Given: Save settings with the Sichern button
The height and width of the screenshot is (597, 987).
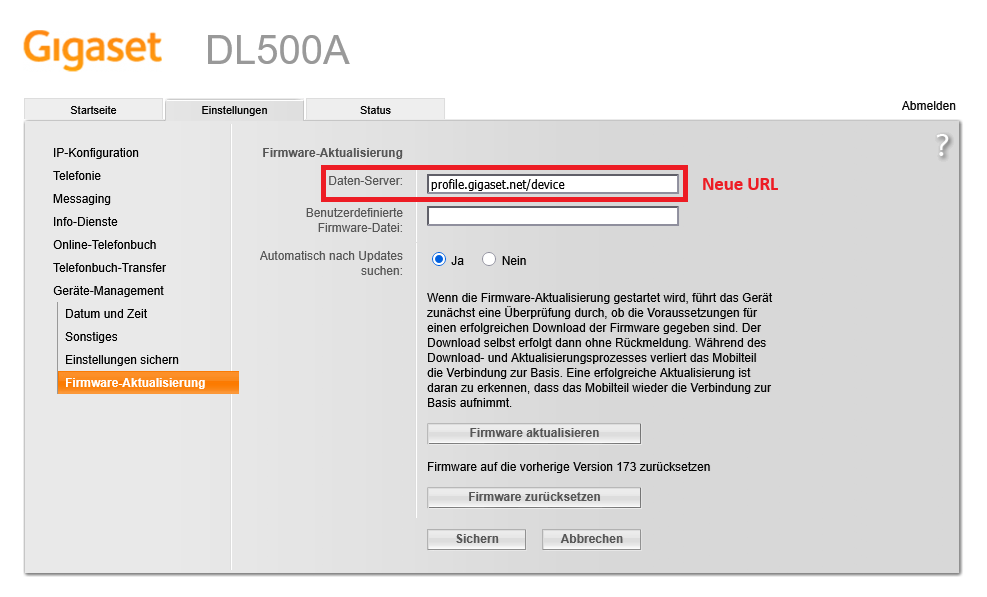Looking at the screenshot, I should pyautogui.click(x=476, y=539).
